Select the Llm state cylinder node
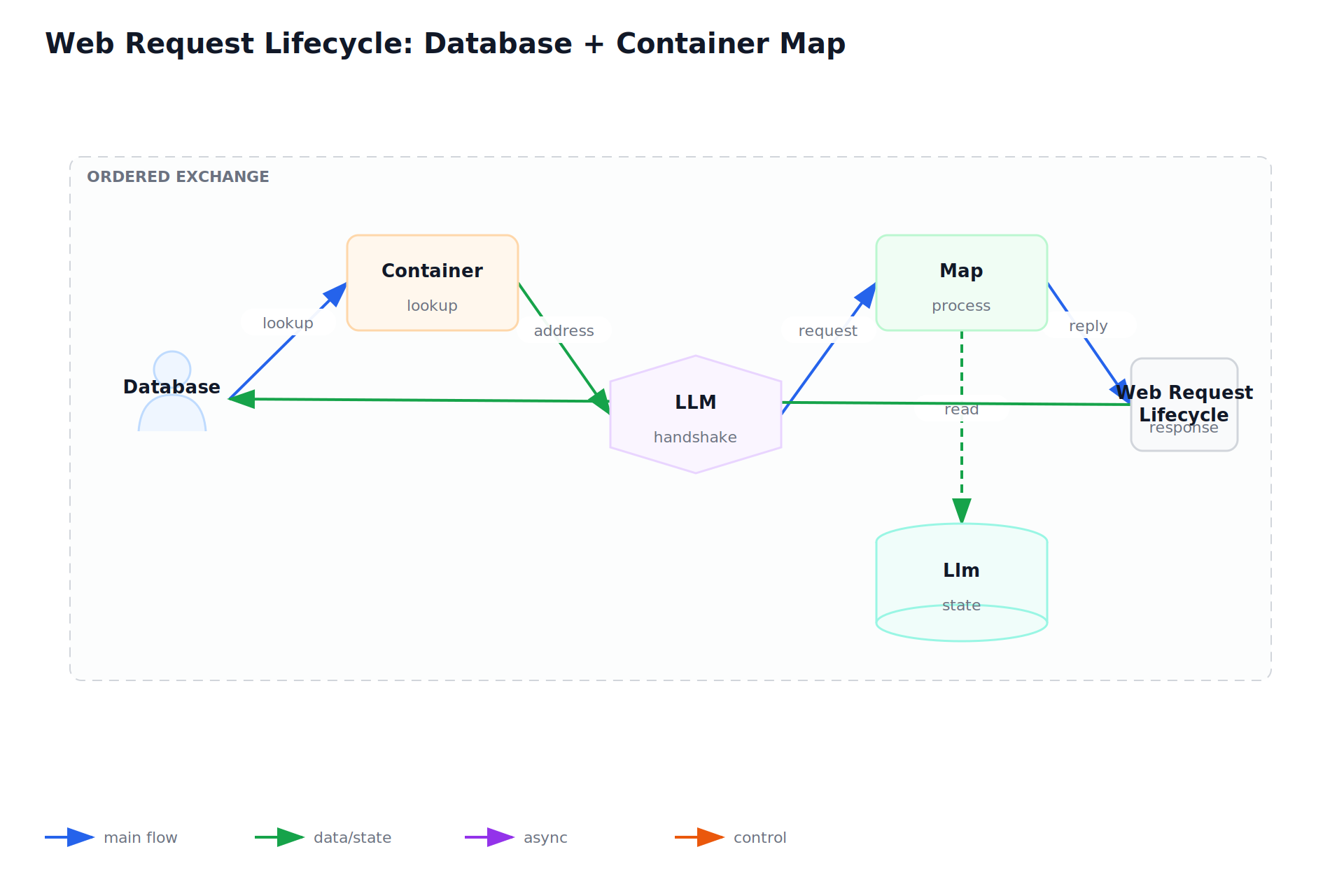The image size is (1344, 896). 962,582
